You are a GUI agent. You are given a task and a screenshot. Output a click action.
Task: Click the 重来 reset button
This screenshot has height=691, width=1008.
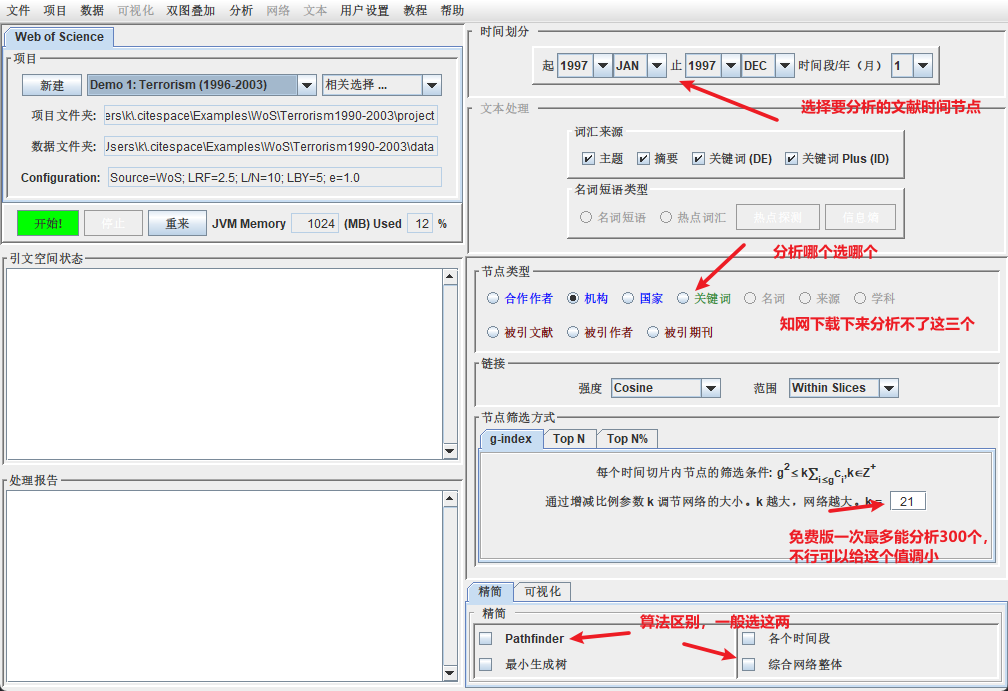177,223
